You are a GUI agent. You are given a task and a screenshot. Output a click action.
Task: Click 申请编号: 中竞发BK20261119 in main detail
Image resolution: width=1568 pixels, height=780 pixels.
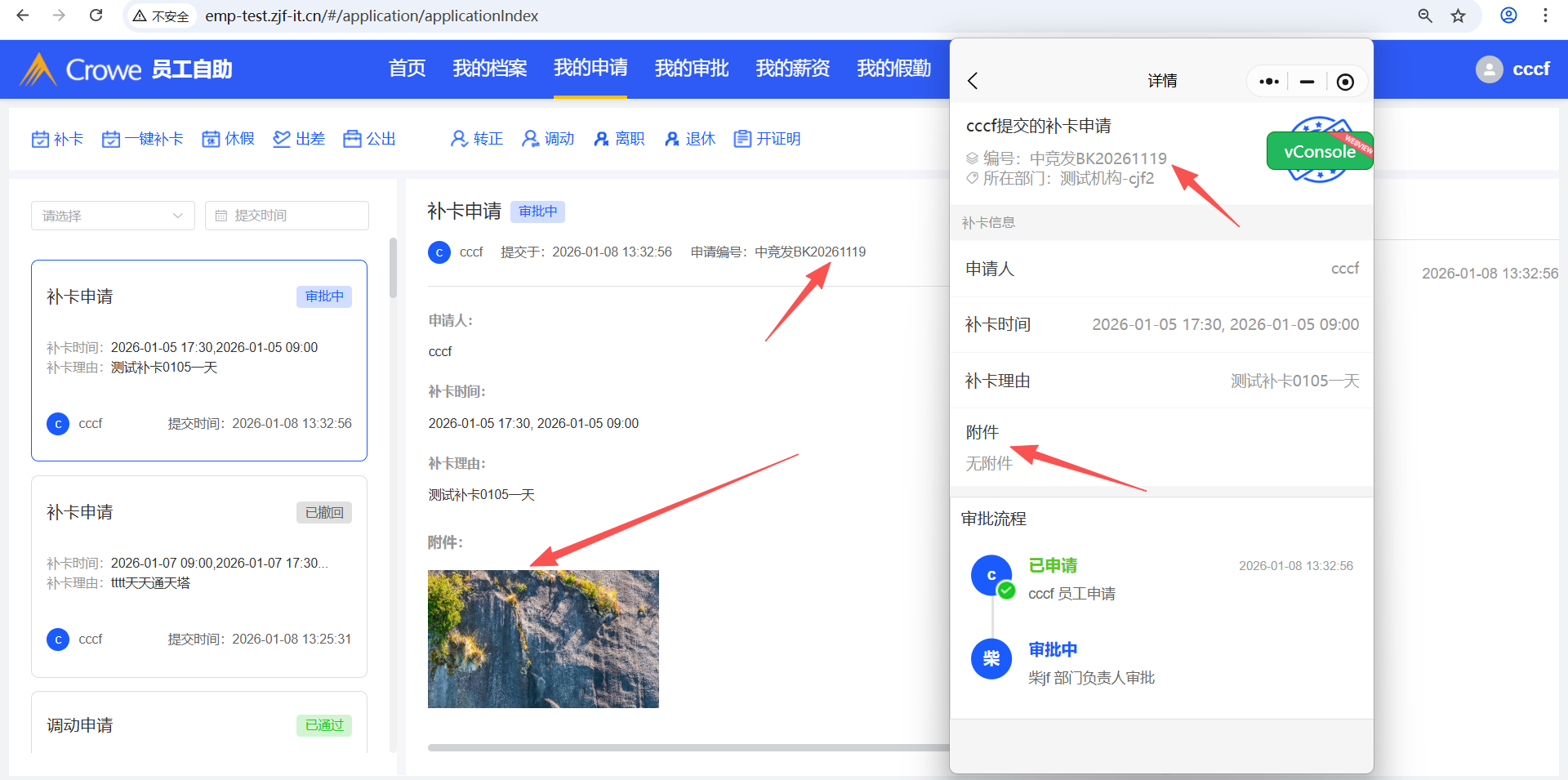click(x=778, y=252)
